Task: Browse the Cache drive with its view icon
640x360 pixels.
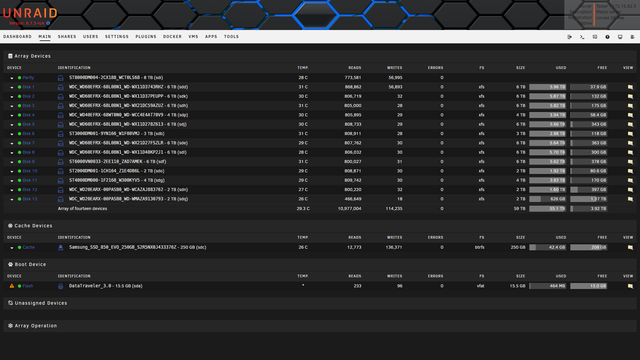Action: click(x=630, y=247)
